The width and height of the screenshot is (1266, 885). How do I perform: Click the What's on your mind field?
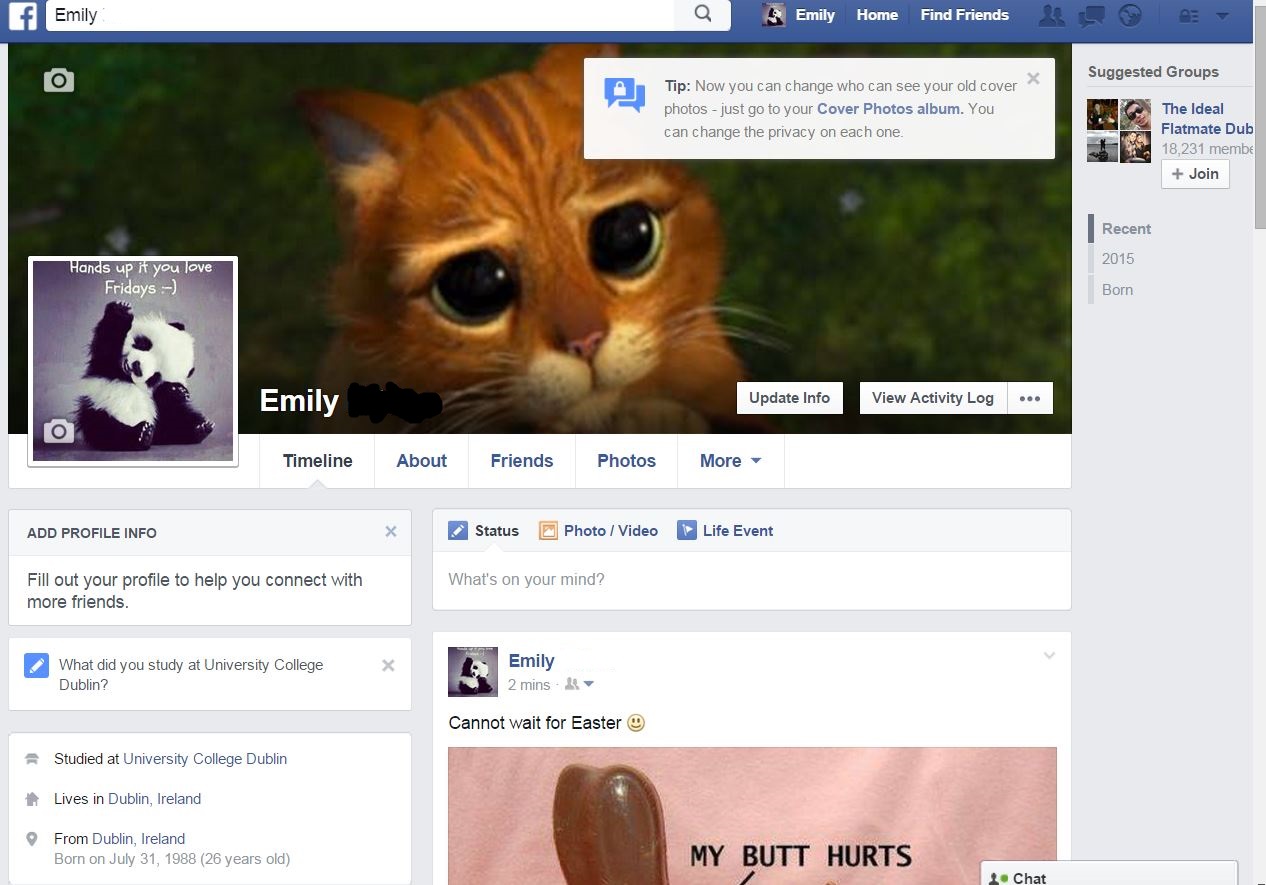click(x=751, y=580)
